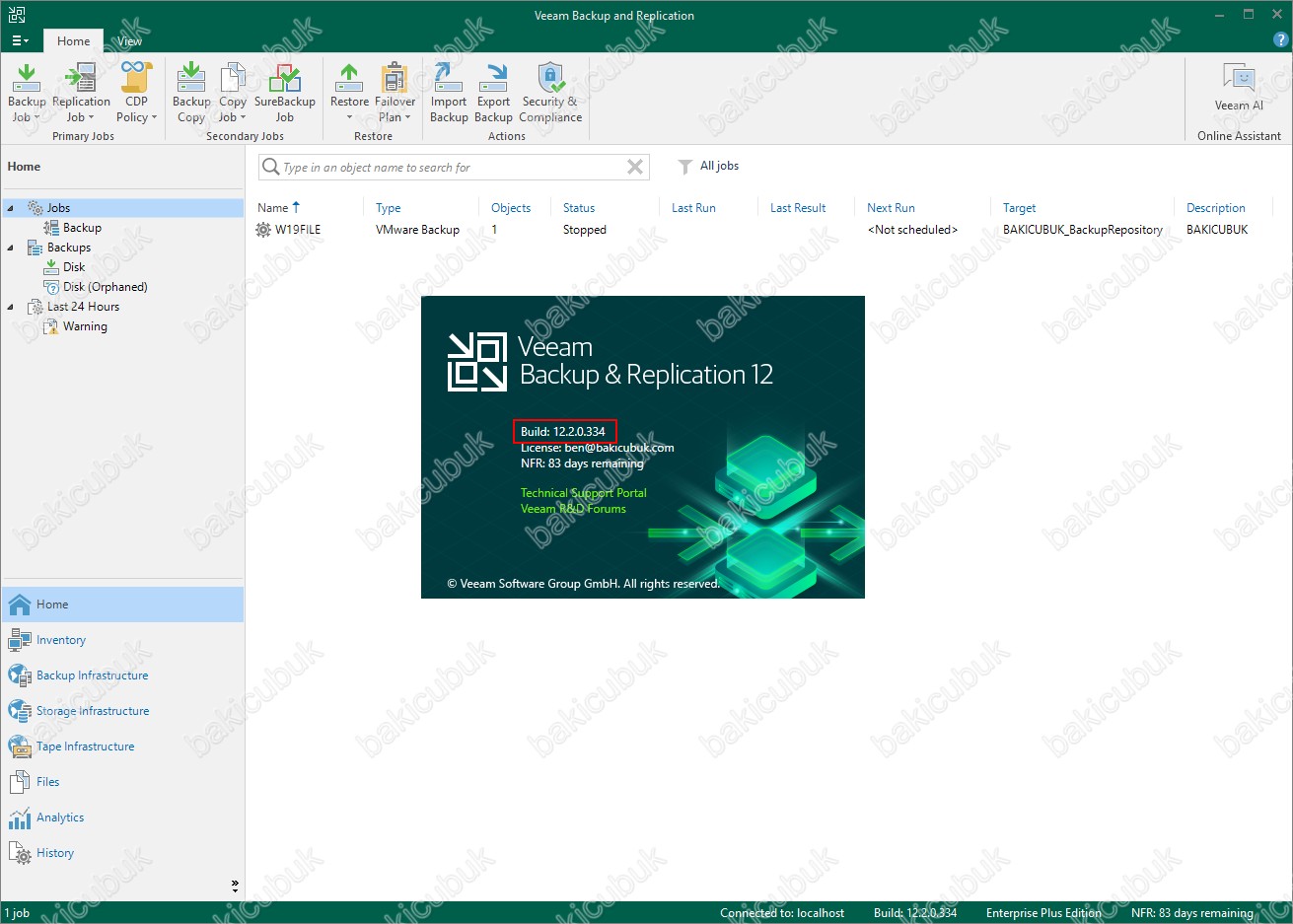Screen dimensions: 1293x924
Task: Collapse the Backups tree node
Action: point(10,248)
